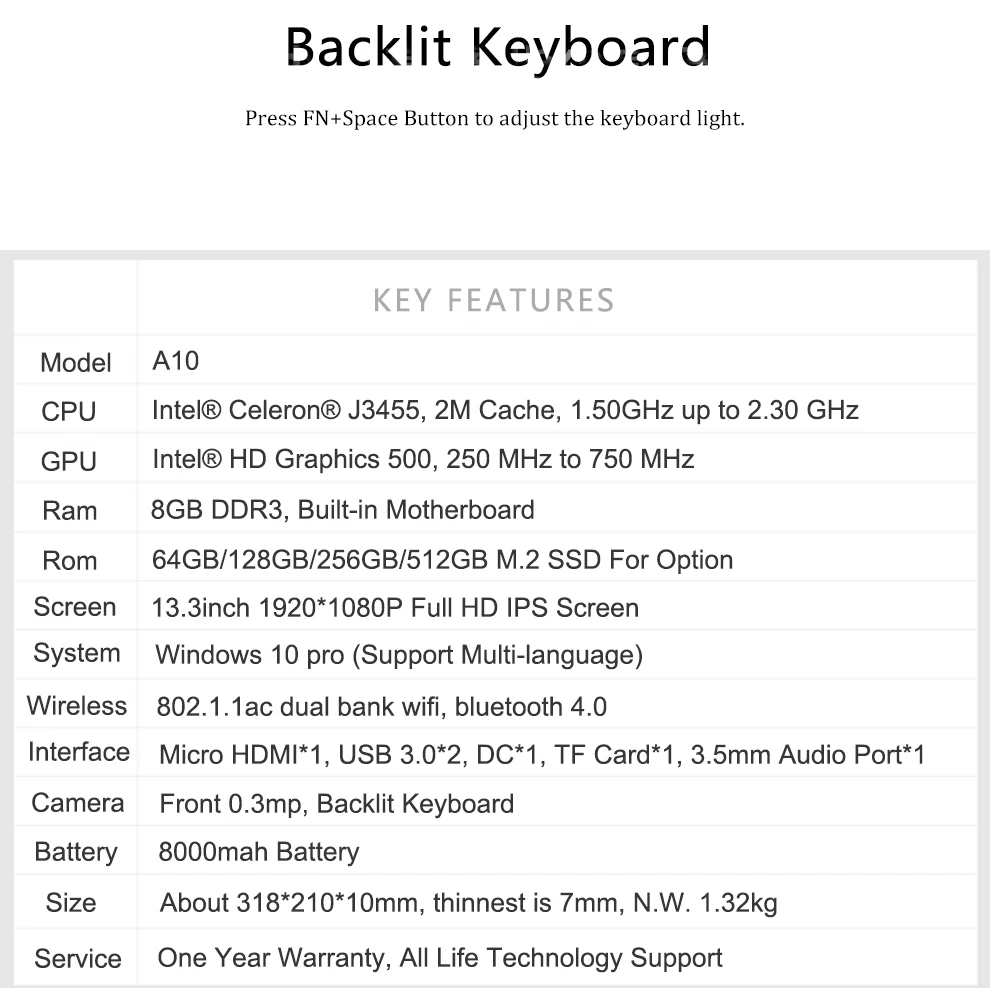Click the "Backlit Keyboard" heading
The image size is (990, 988).
tap(497, 47)
